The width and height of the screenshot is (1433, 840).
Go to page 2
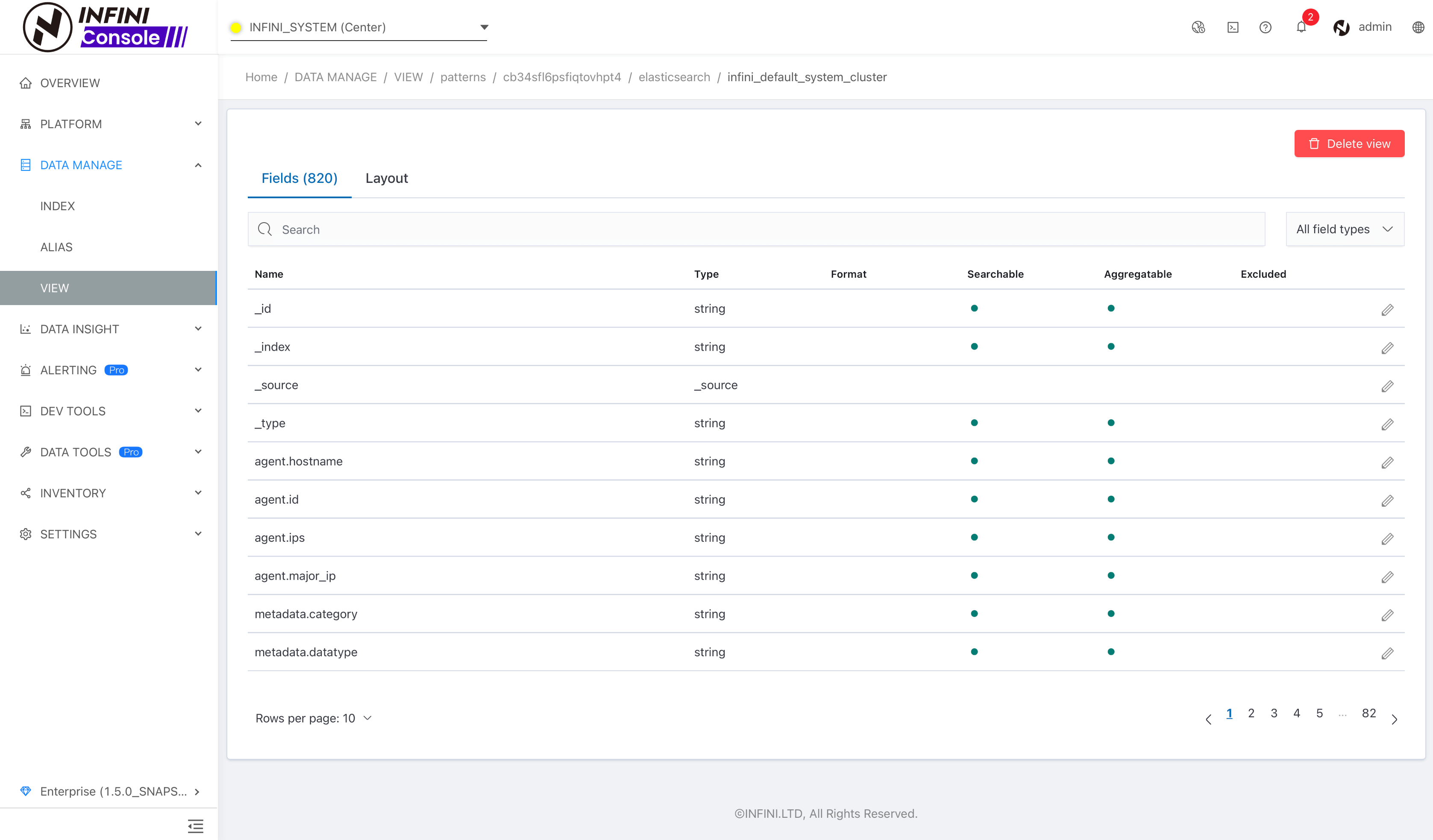point(1251,713)
